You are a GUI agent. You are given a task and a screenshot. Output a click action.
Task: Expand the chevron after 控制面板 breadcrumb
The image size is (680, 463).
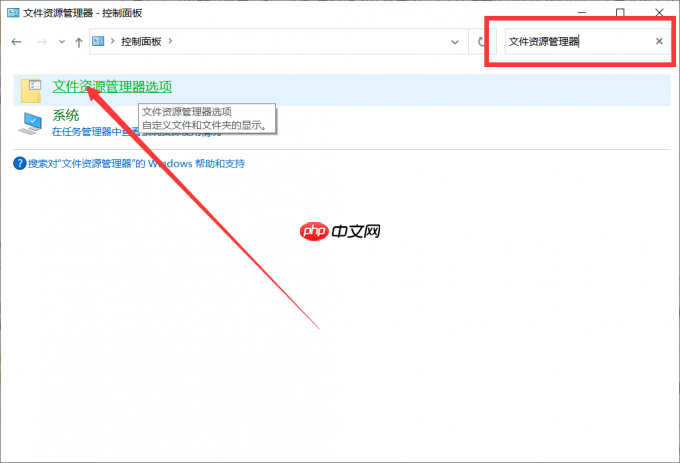point(170,41)
